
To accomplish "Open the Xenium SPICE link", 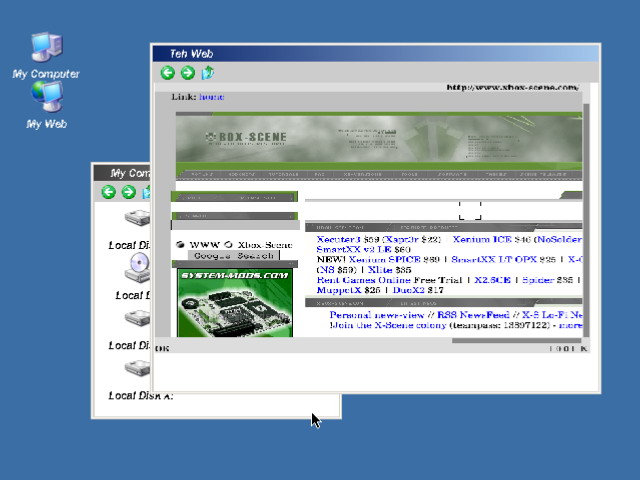I will [x=384, y=260].
